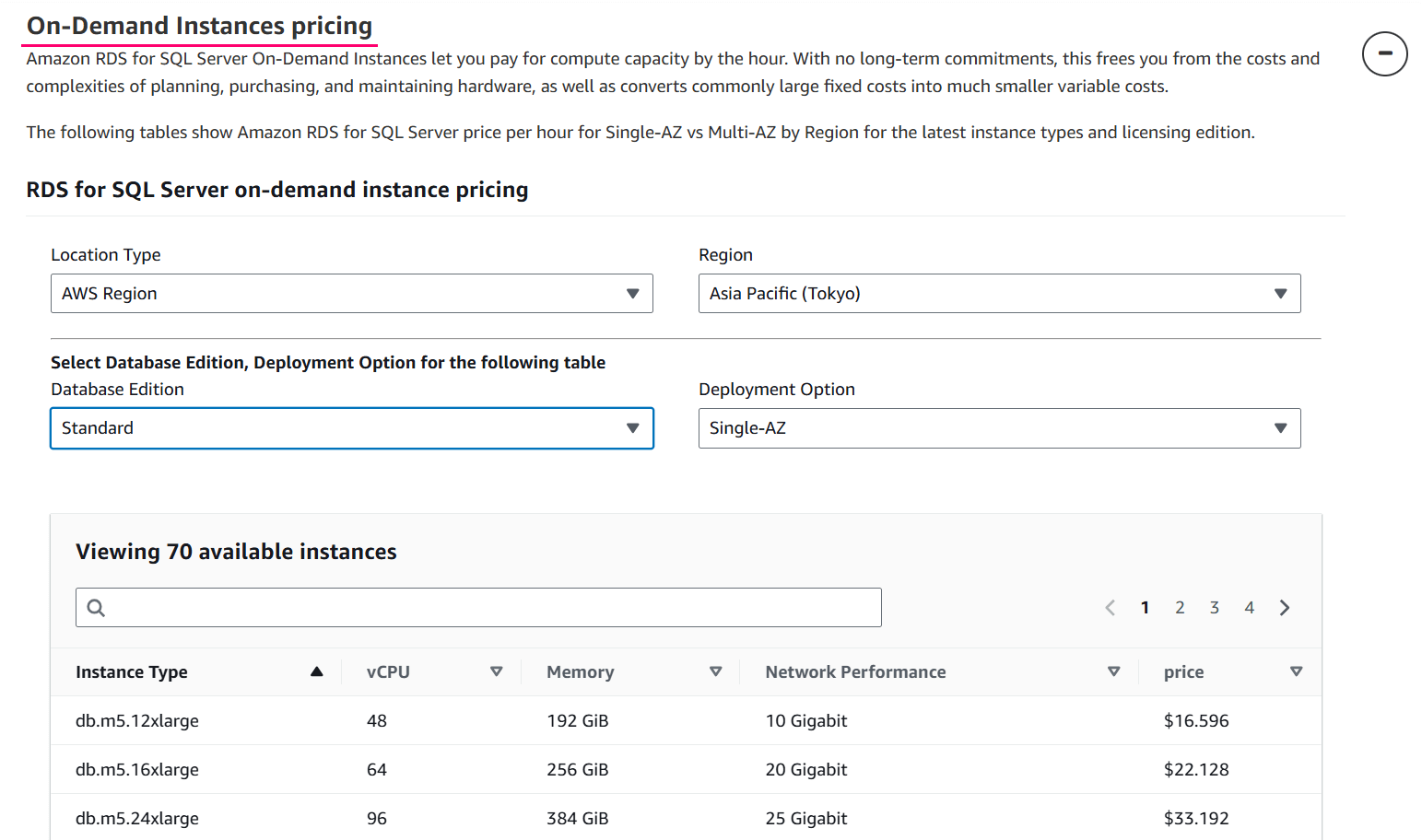Open the Memory column filter icon

click(716, 671)
